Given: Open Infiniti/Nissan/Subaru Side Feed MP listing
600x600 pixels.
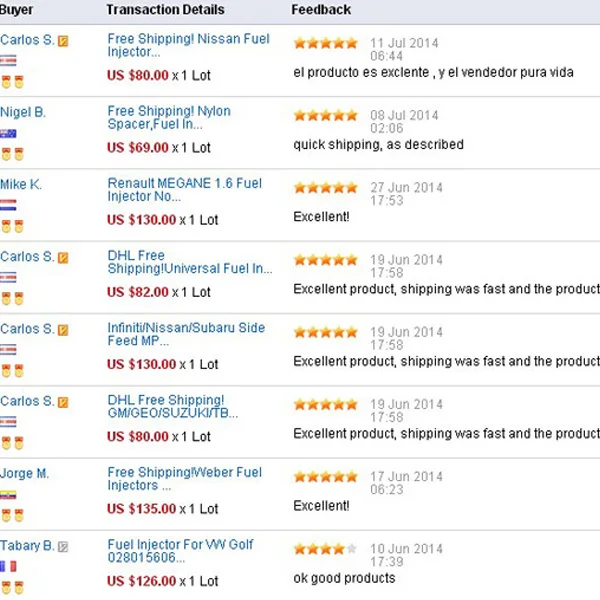Looking at the screenshot, I should pyautogui.click(x=186, y=334).
